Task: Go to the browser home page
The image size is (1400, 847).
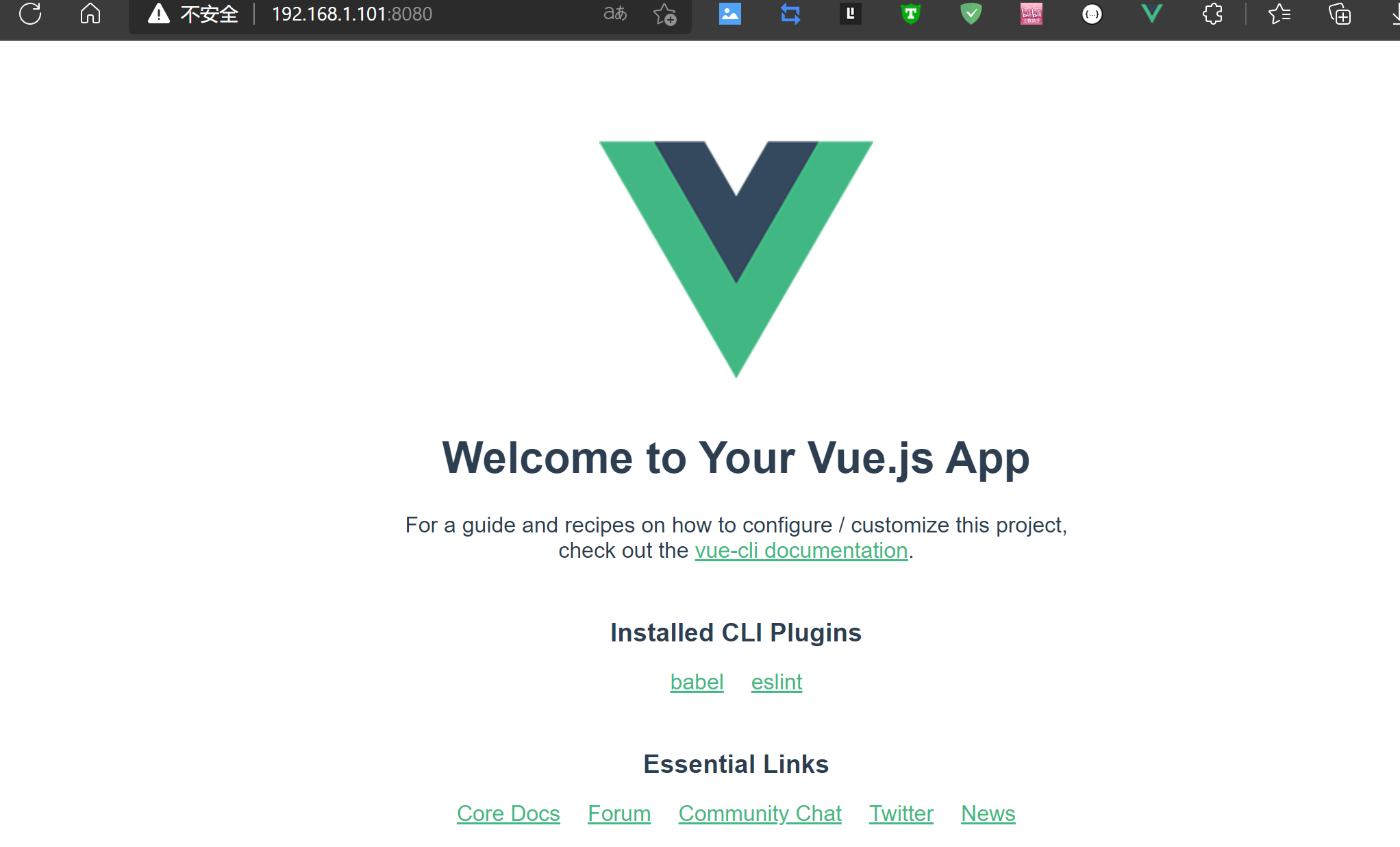Action: 90,14
